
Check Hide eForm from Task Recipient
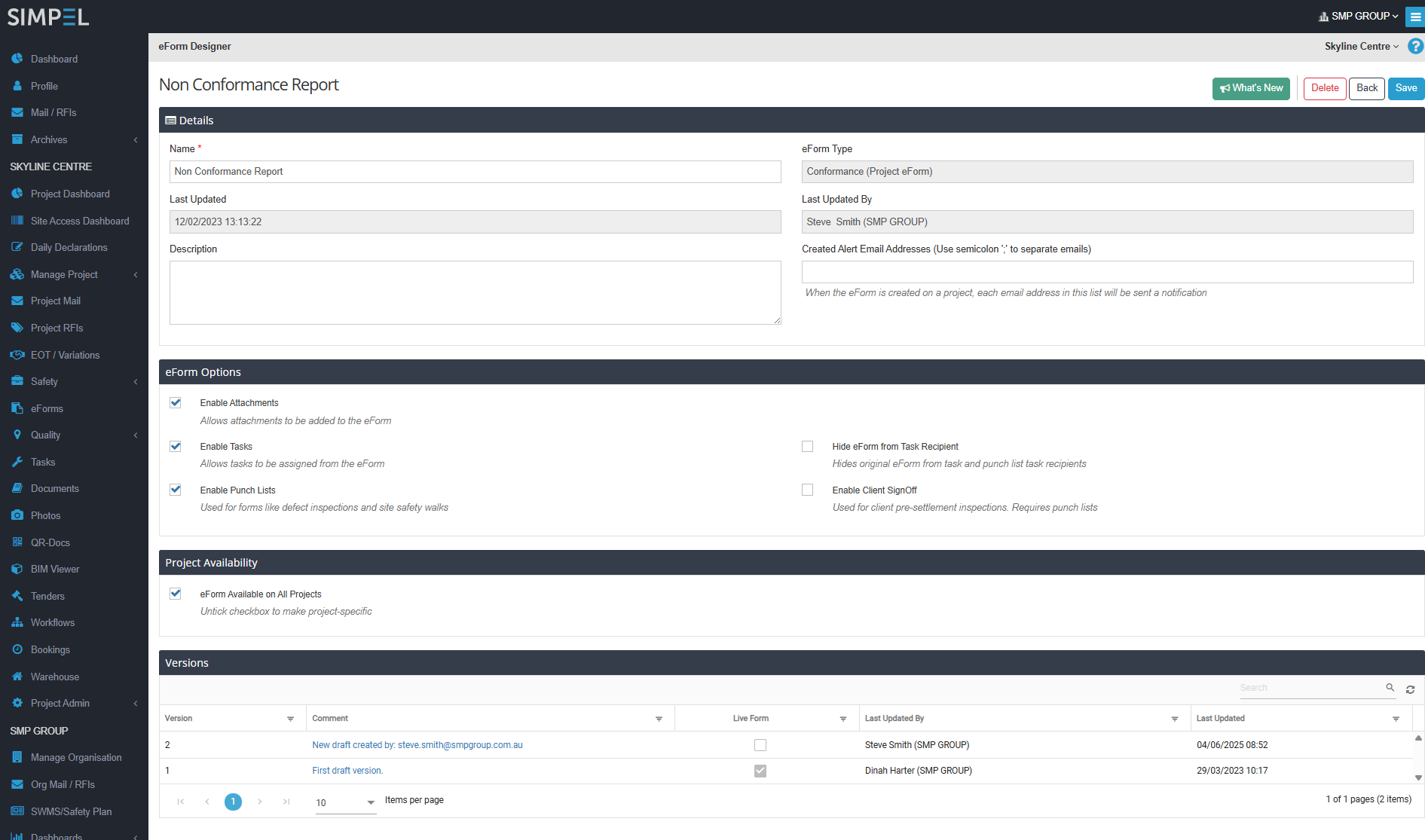[807, 446]
